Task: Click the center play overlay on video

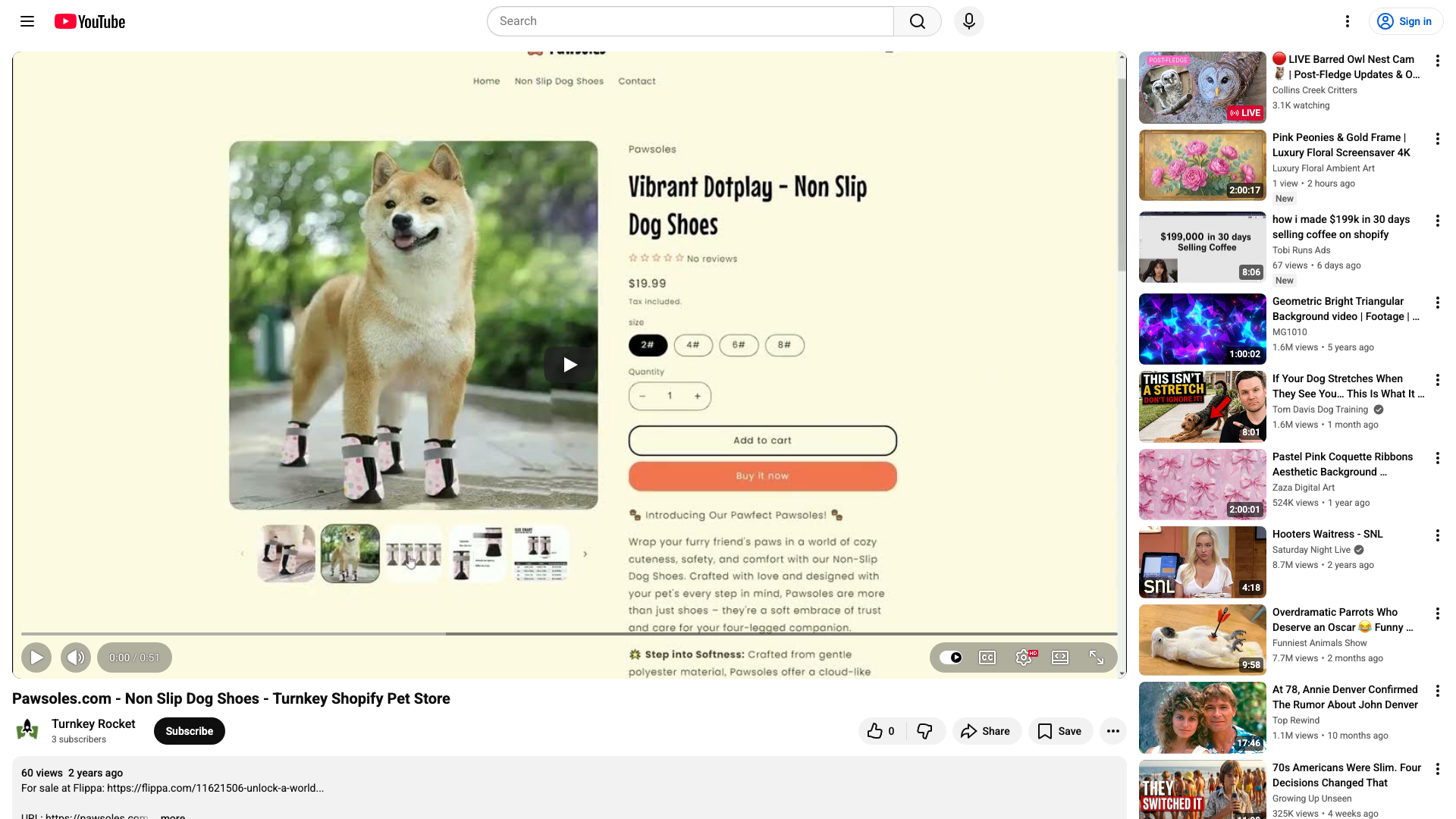Action: [x=570, y=365]
